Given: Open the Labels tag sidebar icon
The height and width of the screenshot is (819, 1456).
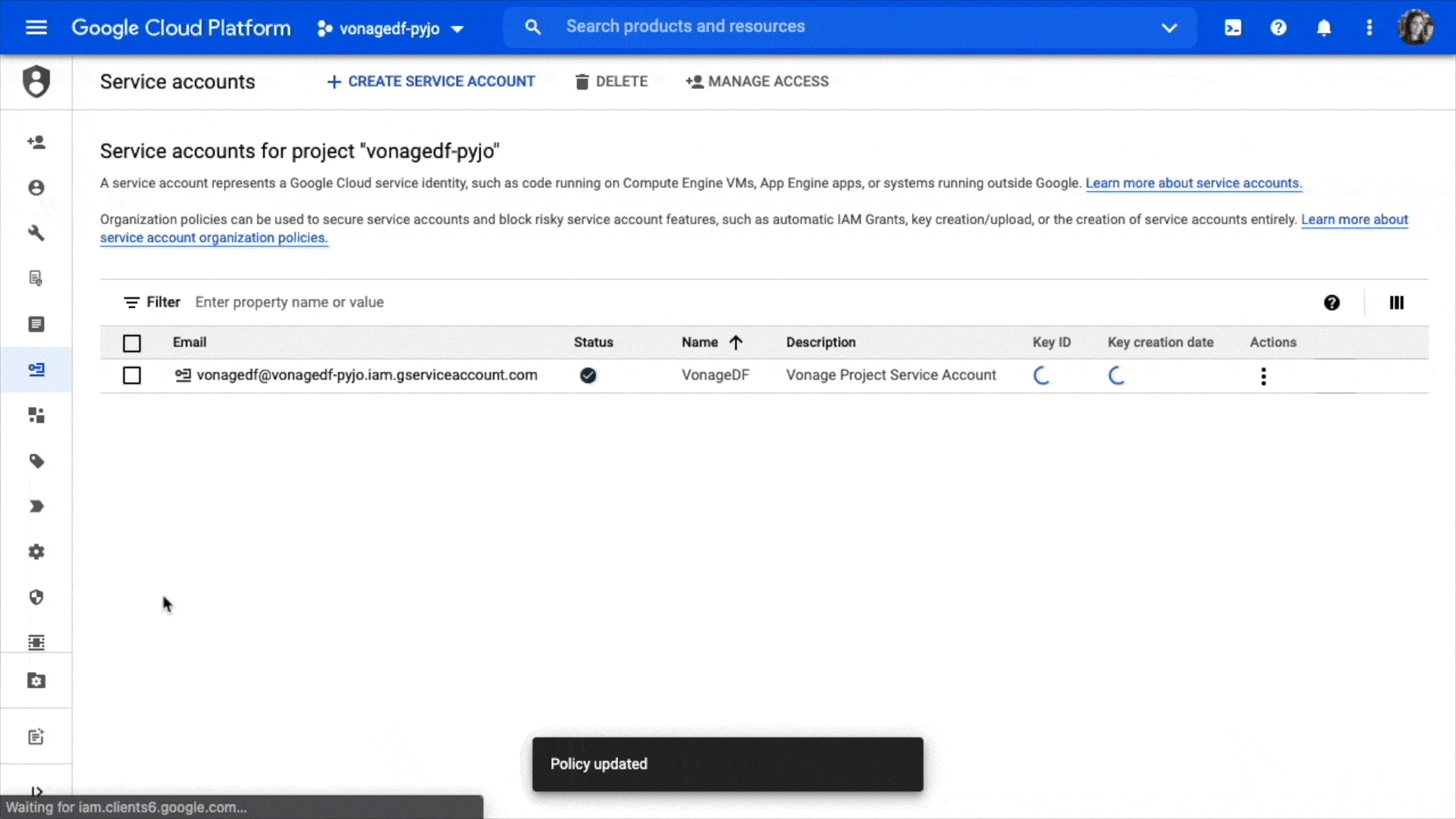Looking at the screenshot, I should (36, 461).
